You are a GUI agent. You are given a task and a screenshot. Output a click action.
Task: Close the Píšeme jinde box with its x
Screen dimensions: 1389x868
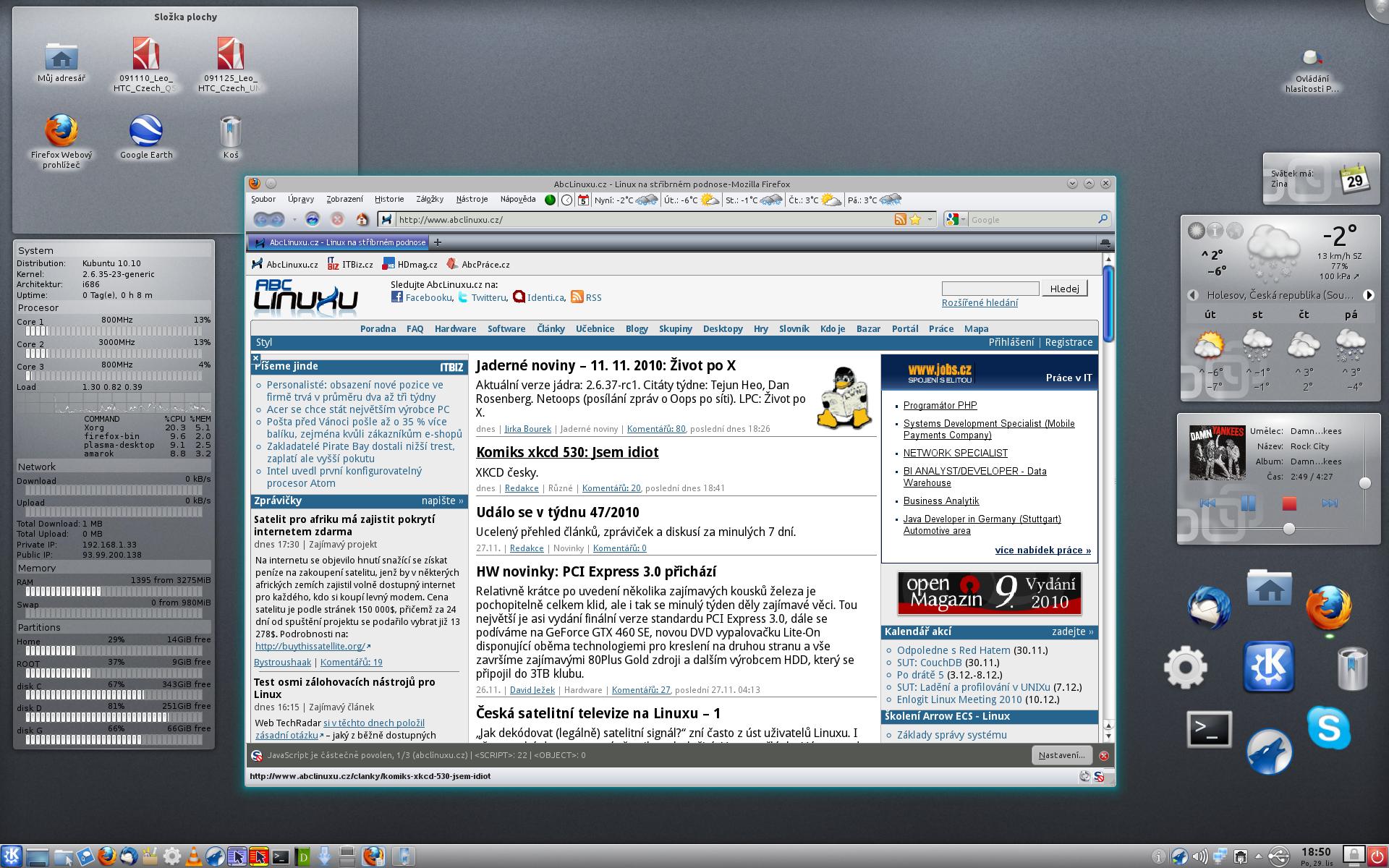coord(256,358)
